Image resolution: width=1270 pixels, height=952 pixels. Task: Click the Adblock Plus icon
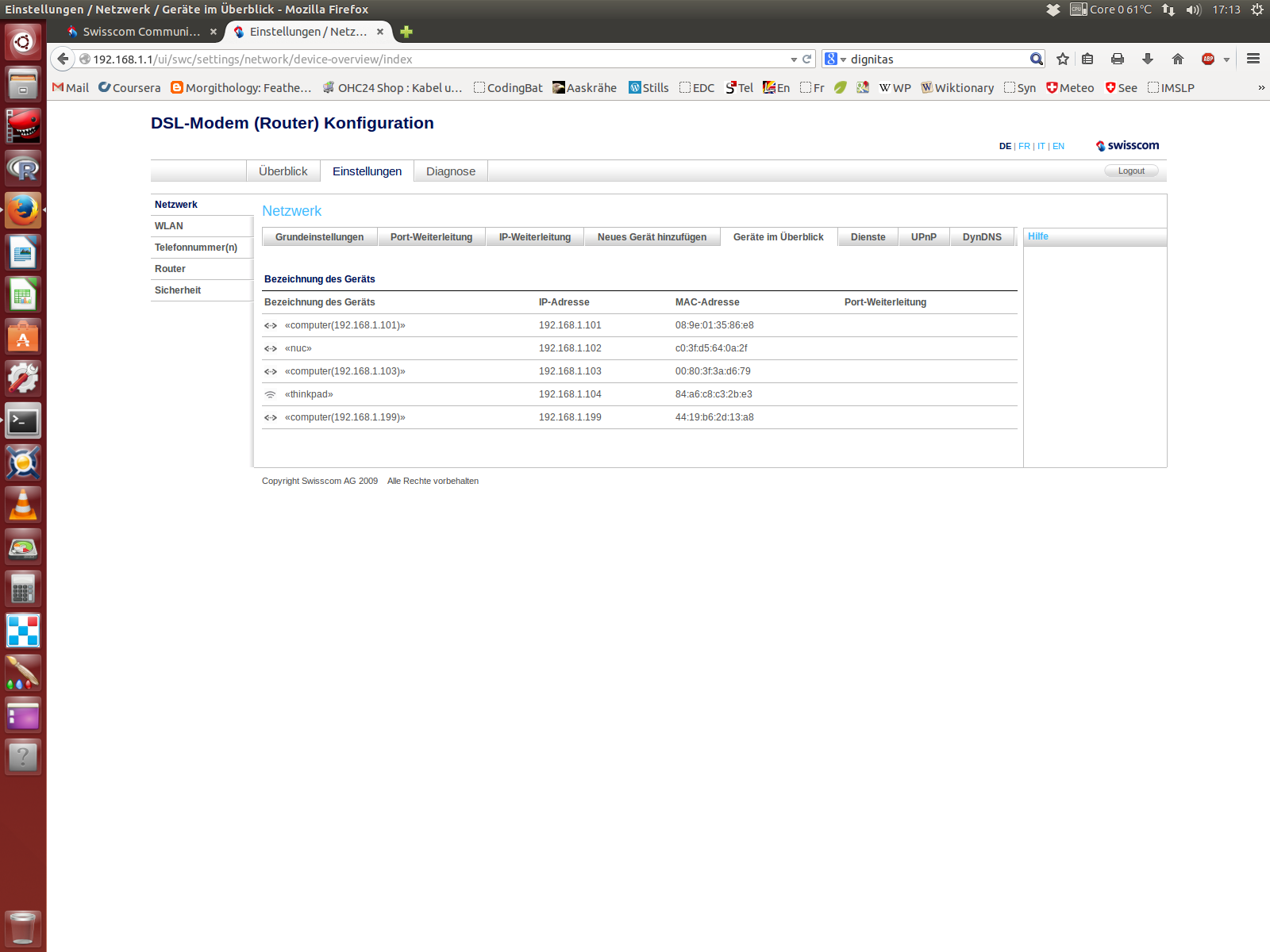[1208, 59]
